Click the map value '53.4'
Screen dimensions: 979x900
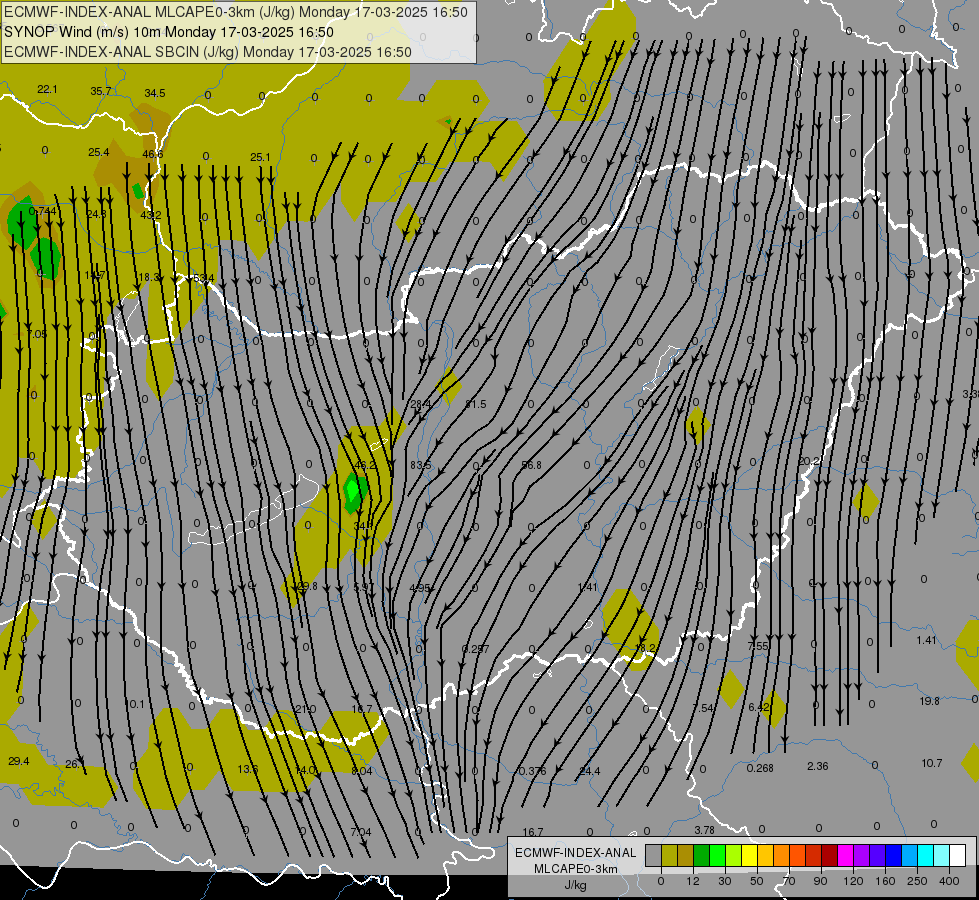point(204,278)
